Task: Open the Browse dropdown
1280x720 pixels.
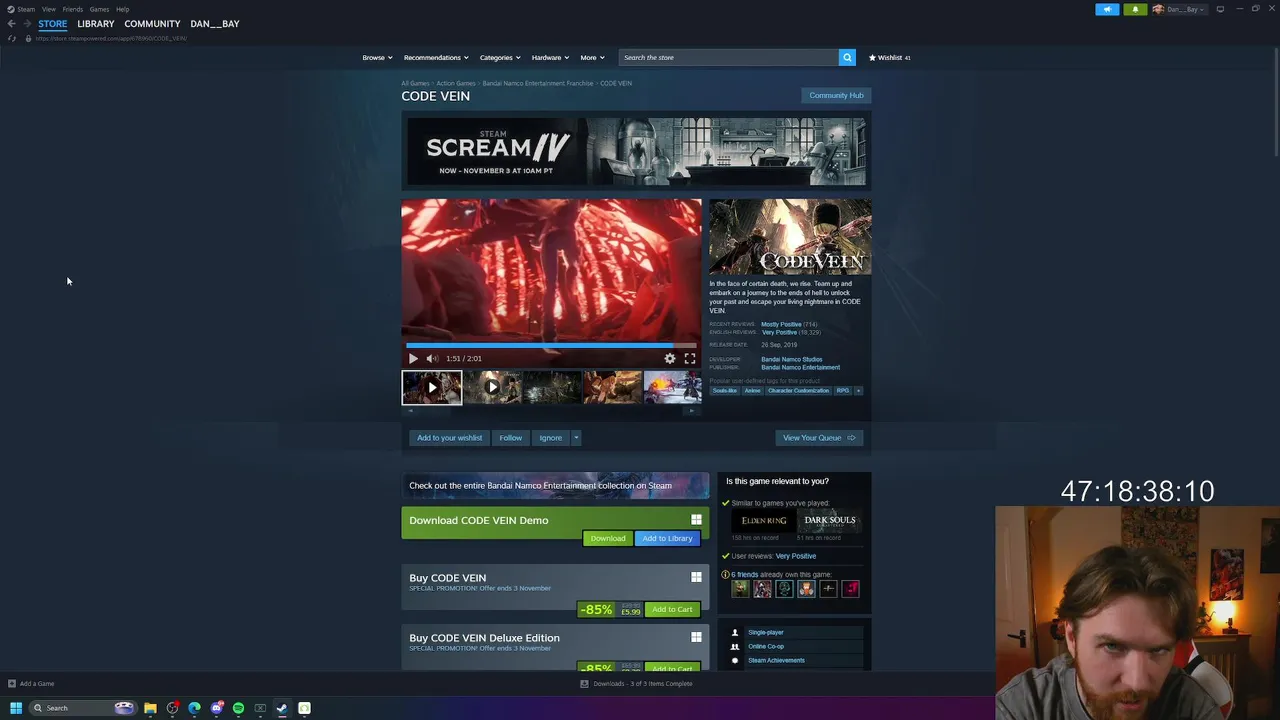Action: 377,57
